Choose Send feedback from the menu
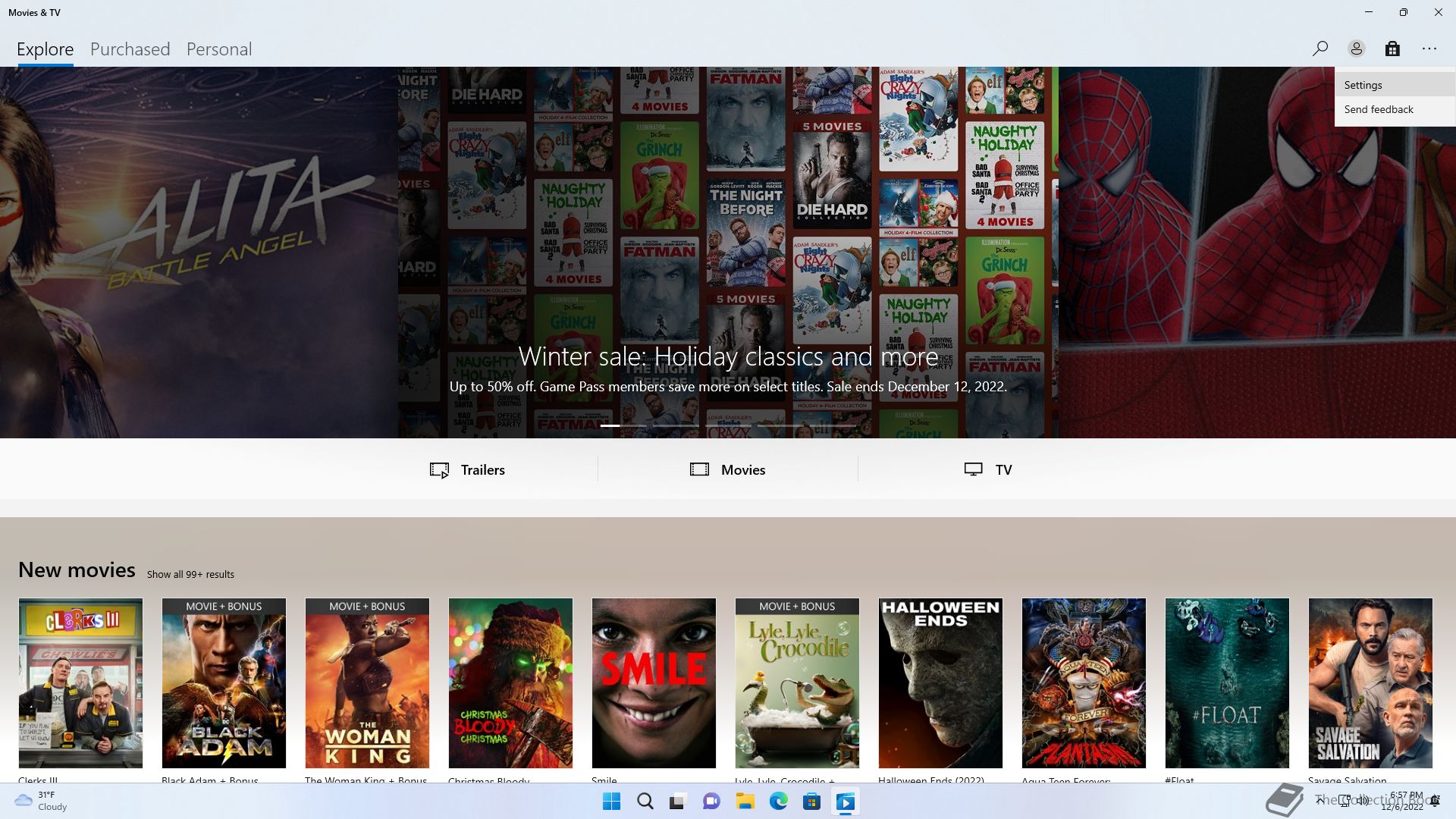 pyautogui.click(x=1395, y=109)
